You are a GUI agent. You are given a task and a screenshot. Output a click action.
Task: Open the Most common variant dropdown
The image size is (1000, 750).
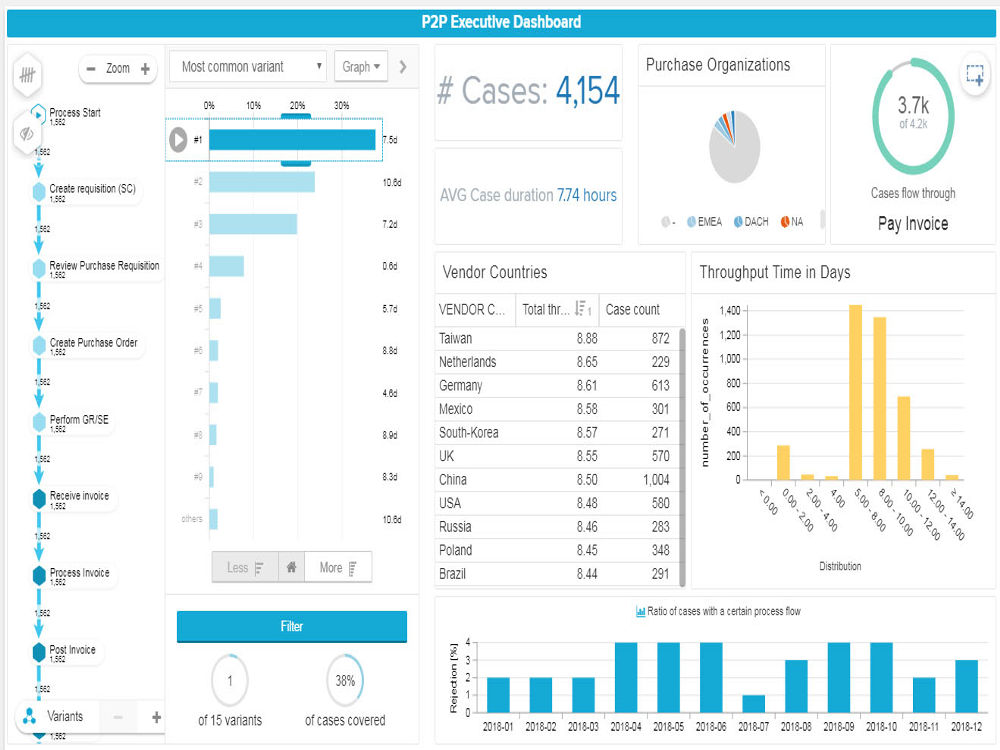click(248, 66)
